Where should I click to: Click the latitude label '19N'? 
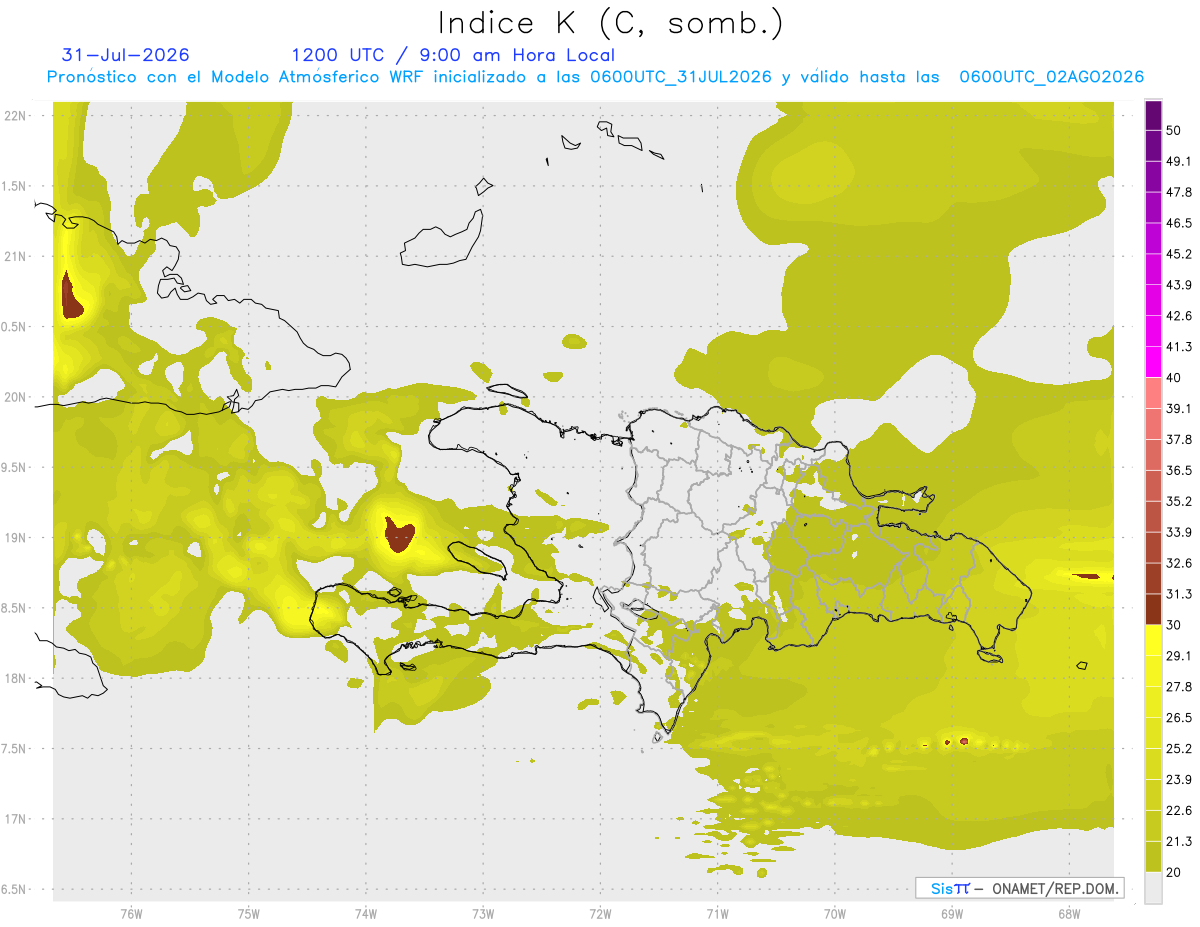(17, 538)
